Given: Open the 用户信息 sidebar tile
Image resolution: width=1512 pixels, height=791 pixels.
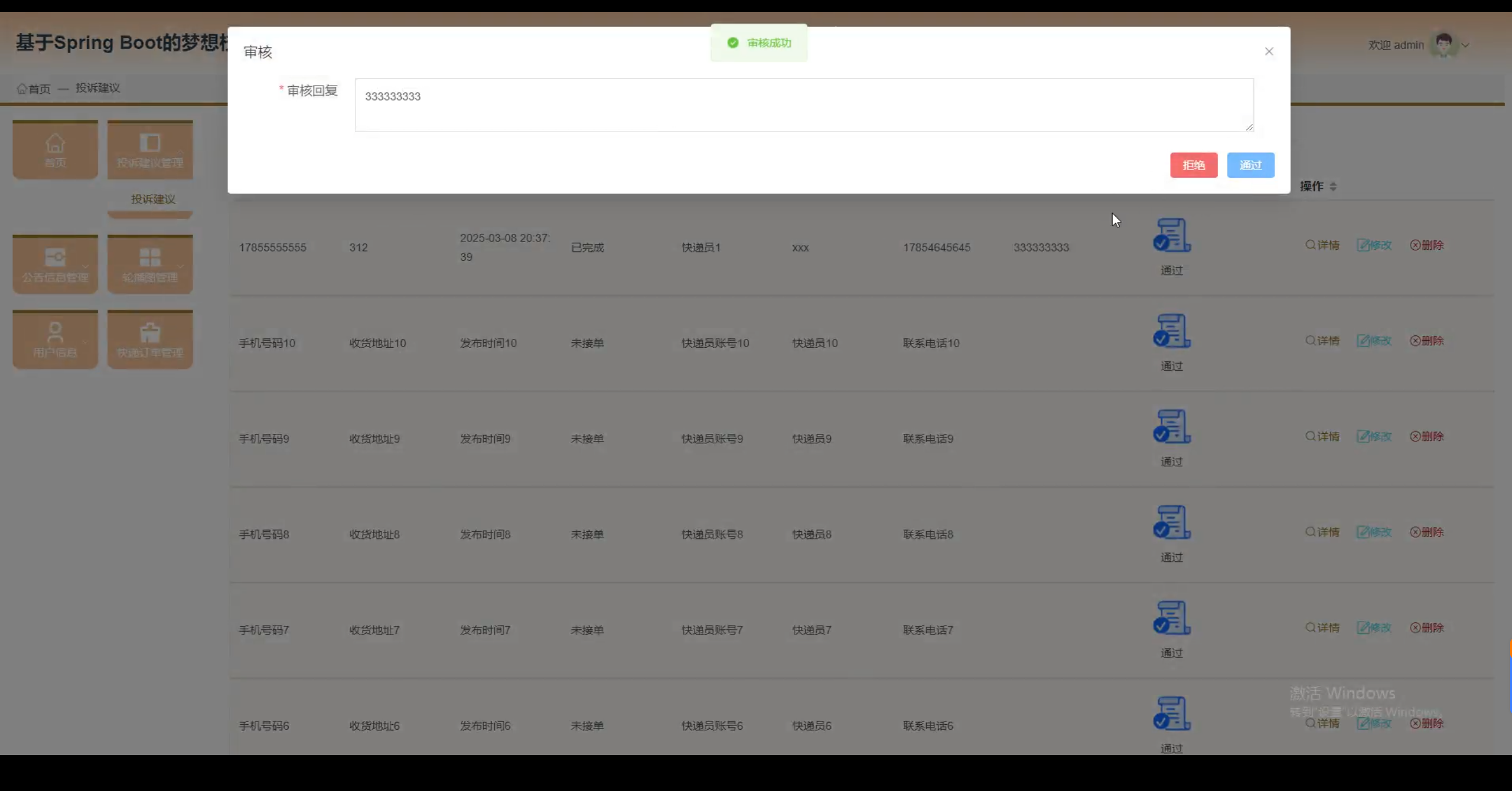Looking at the screenshot, I should click(x=55, y=339).
